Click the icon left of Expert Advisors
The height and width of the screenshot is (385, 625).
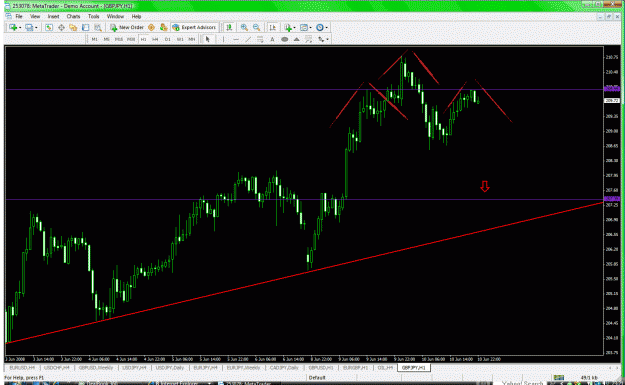(163, 28)
